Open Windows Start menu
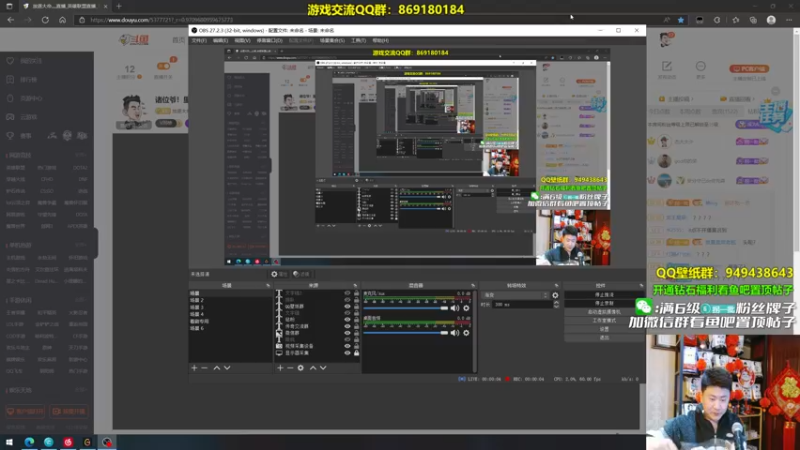Screen dimensions: 800x450 coord(9,442)
